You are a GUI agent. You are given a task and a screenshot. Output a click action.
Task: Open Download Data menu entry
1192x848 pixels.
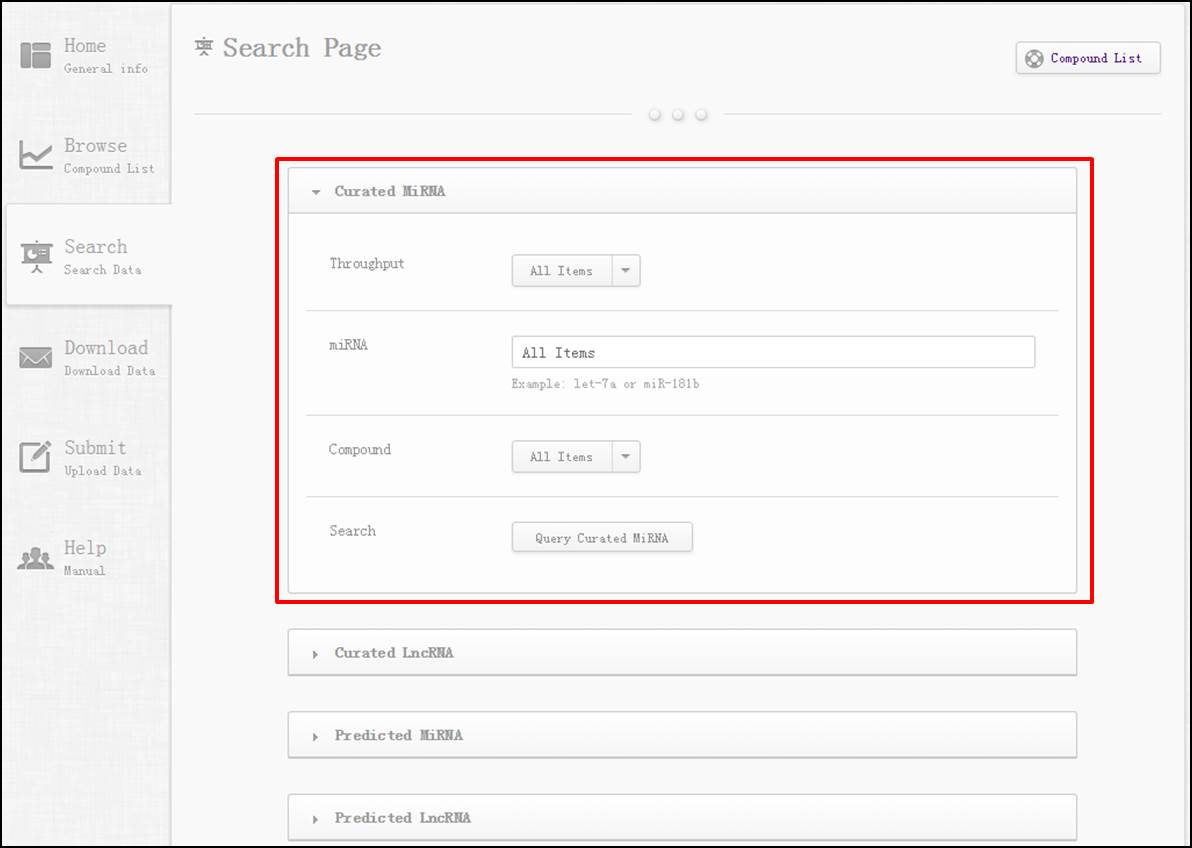pos(88,357)
